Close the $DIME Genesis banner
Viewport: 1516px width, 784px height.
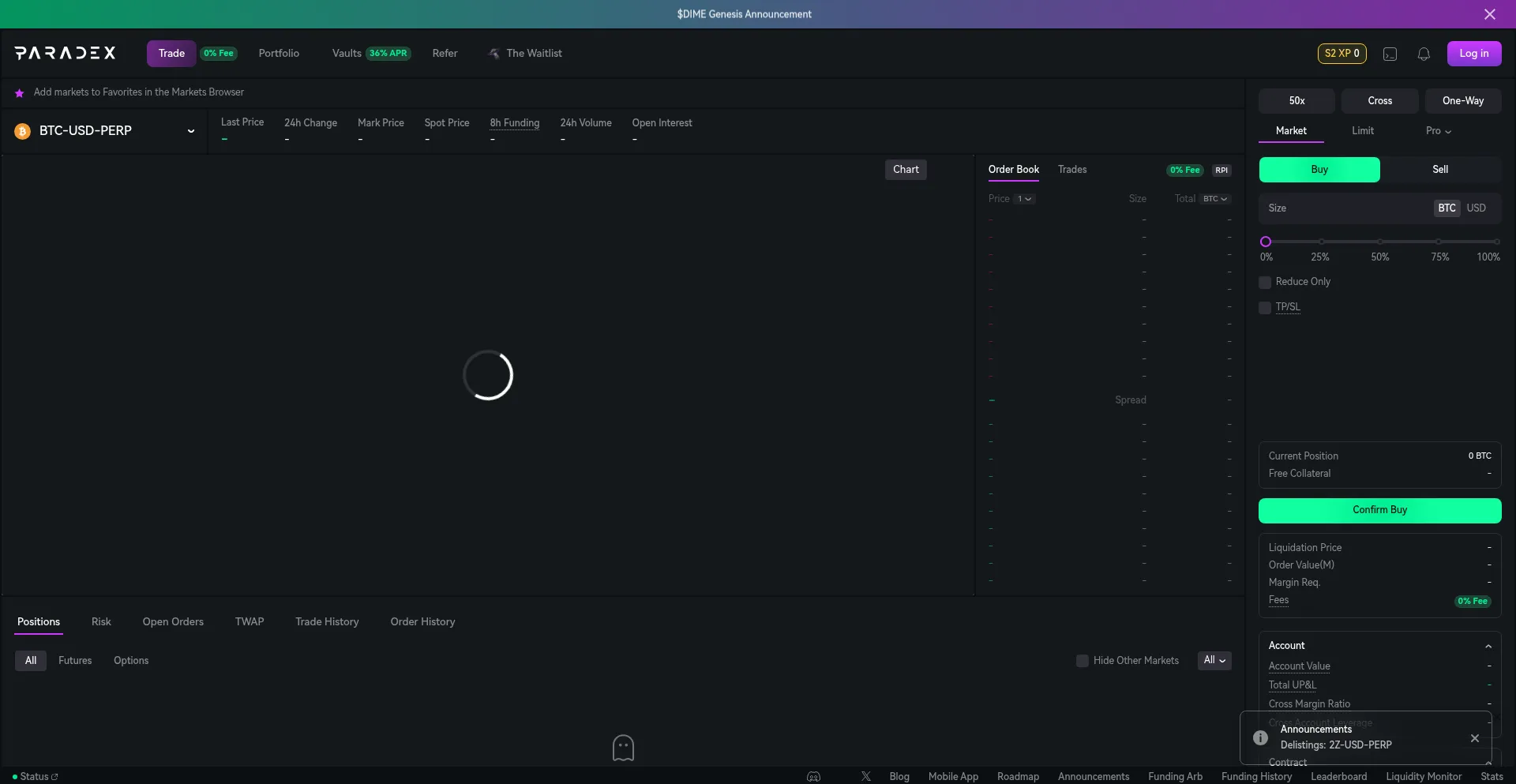(1489, 14)
